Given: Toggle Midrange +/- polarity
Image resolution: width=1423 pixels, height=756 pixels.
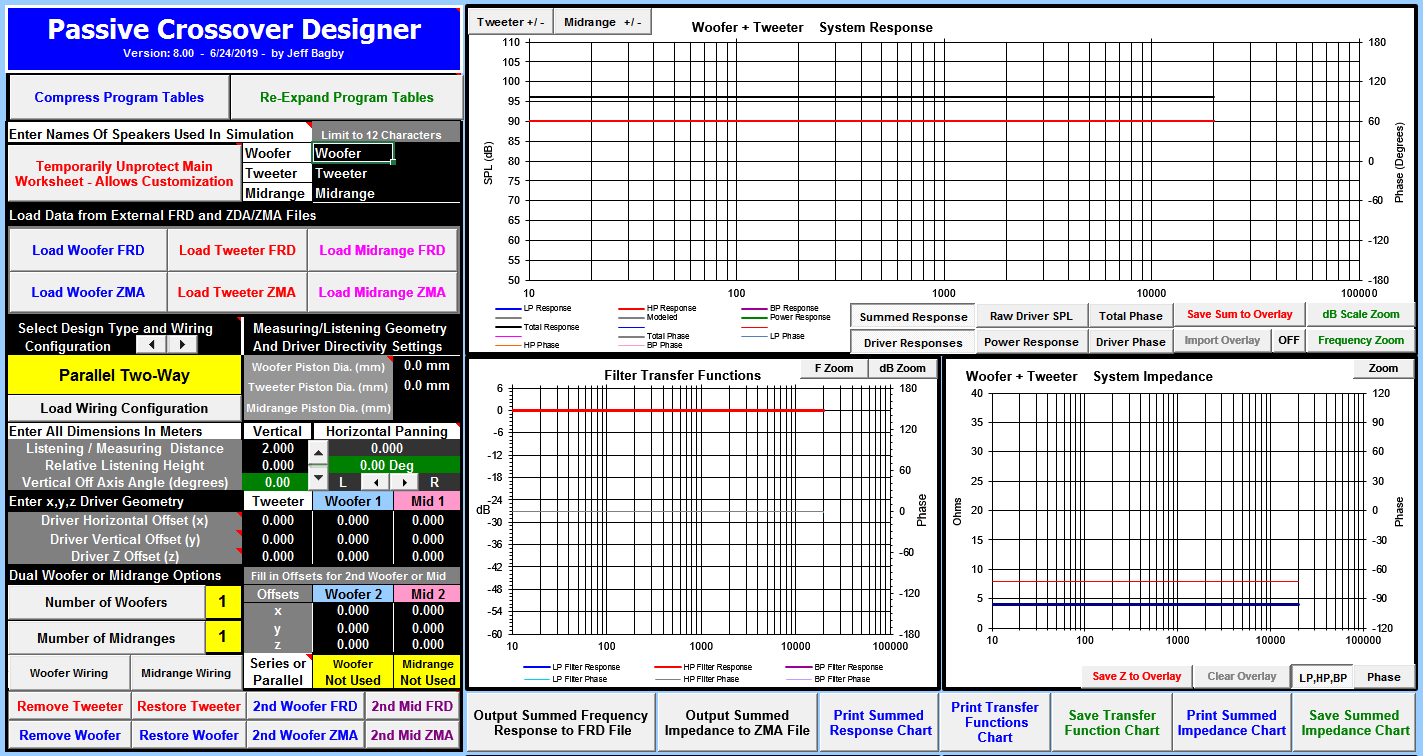Looking at the screenshot, I should coord(602,22).
